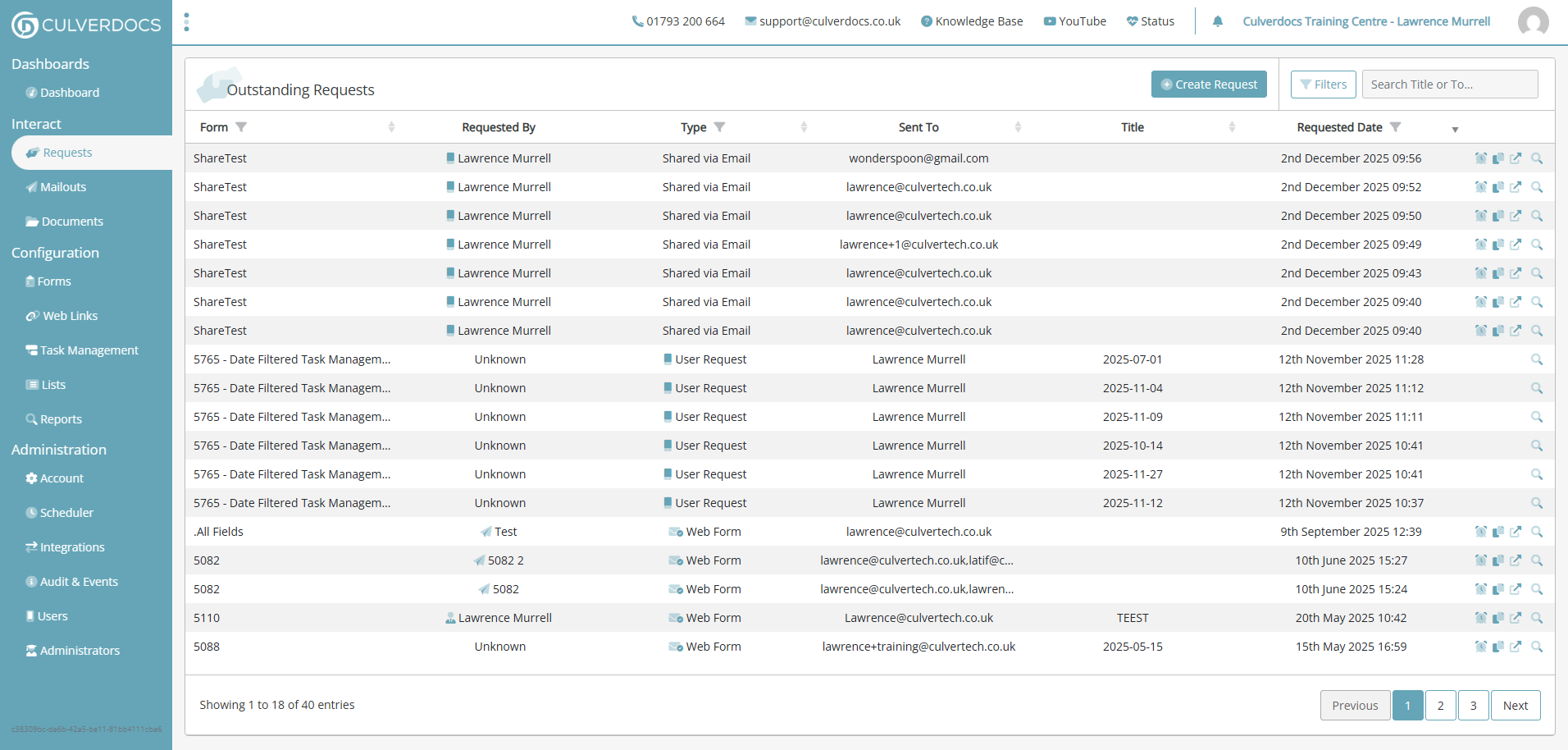Open the Requested Date column filter funnel
1568x750 pixels.
click(x=1396, y=127)
